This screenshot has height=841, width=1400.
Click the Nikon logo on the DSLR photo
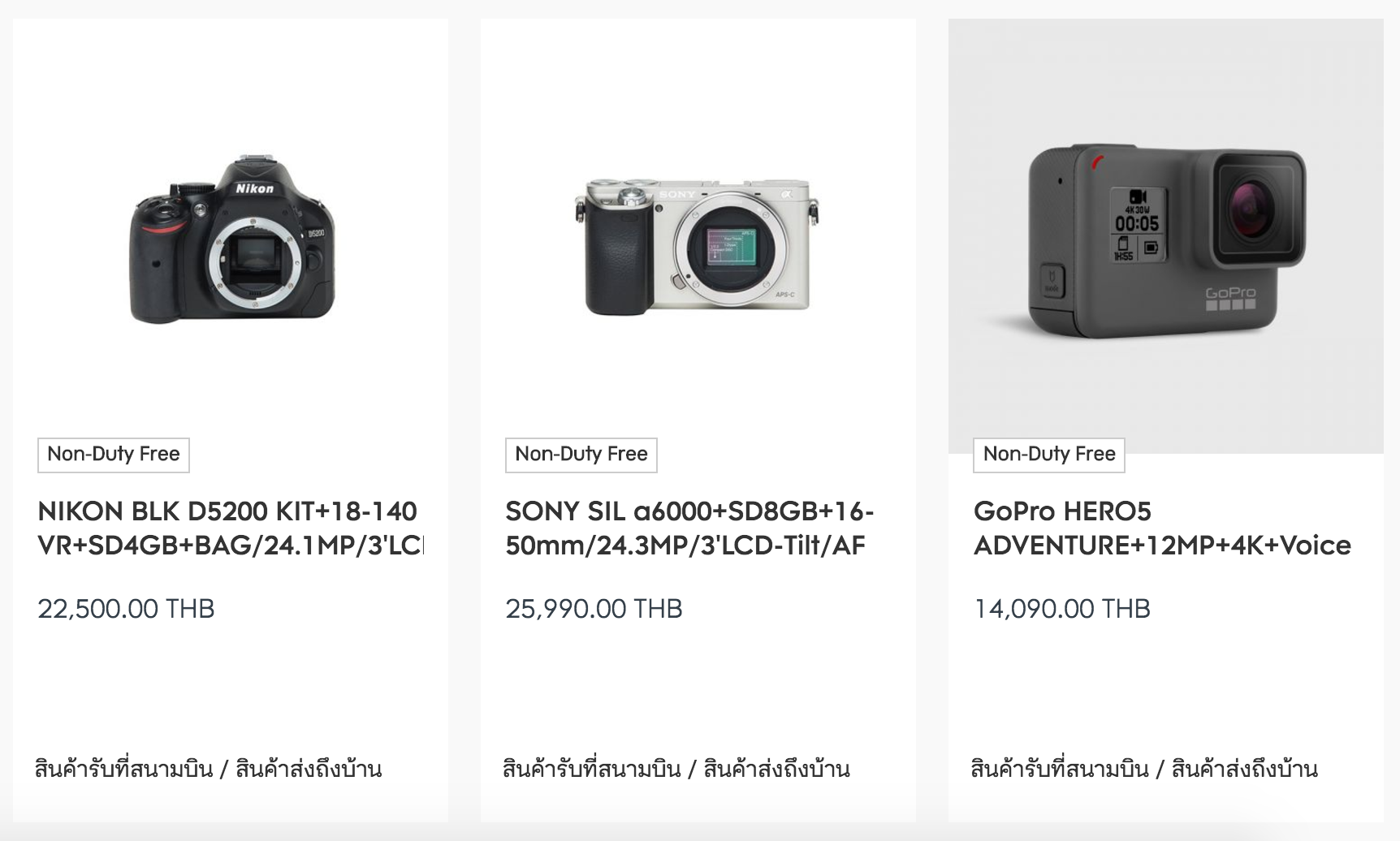[254, 188]
